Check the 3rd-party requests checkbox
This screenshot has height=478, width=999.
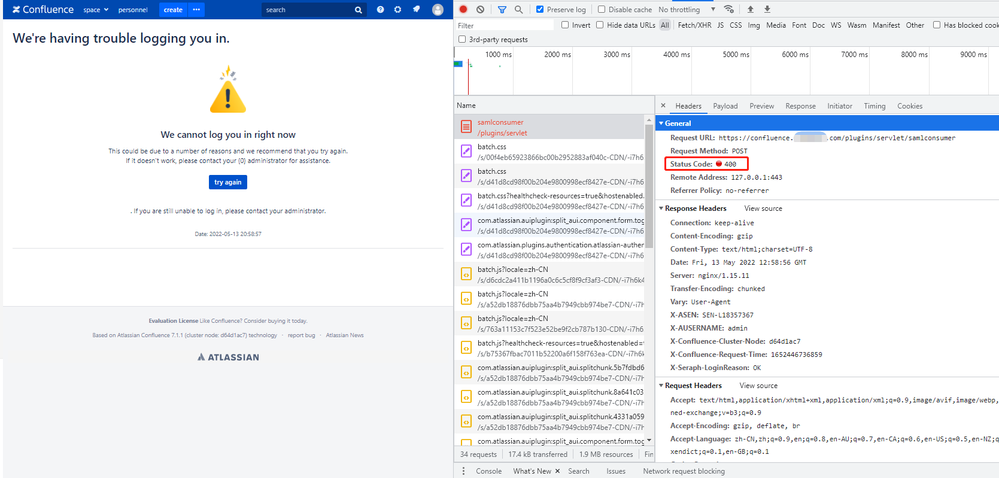pos(462,40)
